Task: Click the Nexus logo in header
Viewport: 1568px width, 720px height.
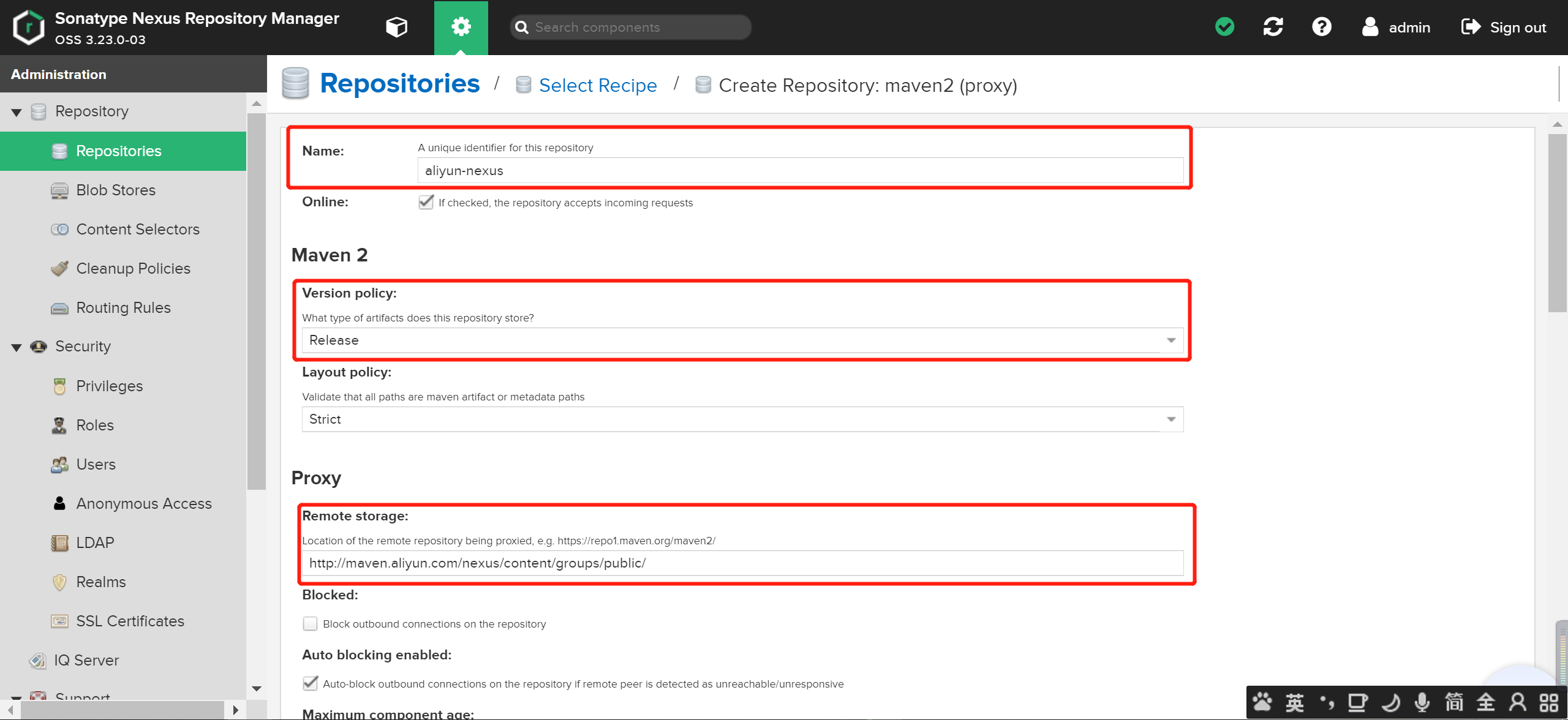Action: click(28, 27)
